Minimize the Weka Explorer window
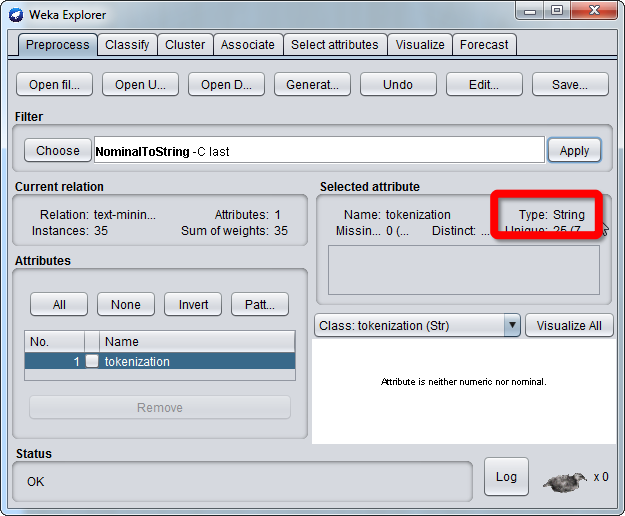The image size is (625, 516). [x=530, y=10]
